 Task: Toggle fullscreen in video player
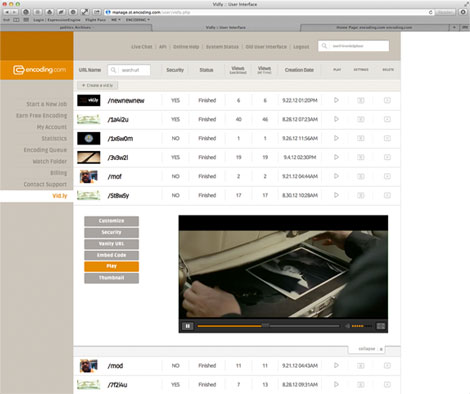click(x=381, y=326)
